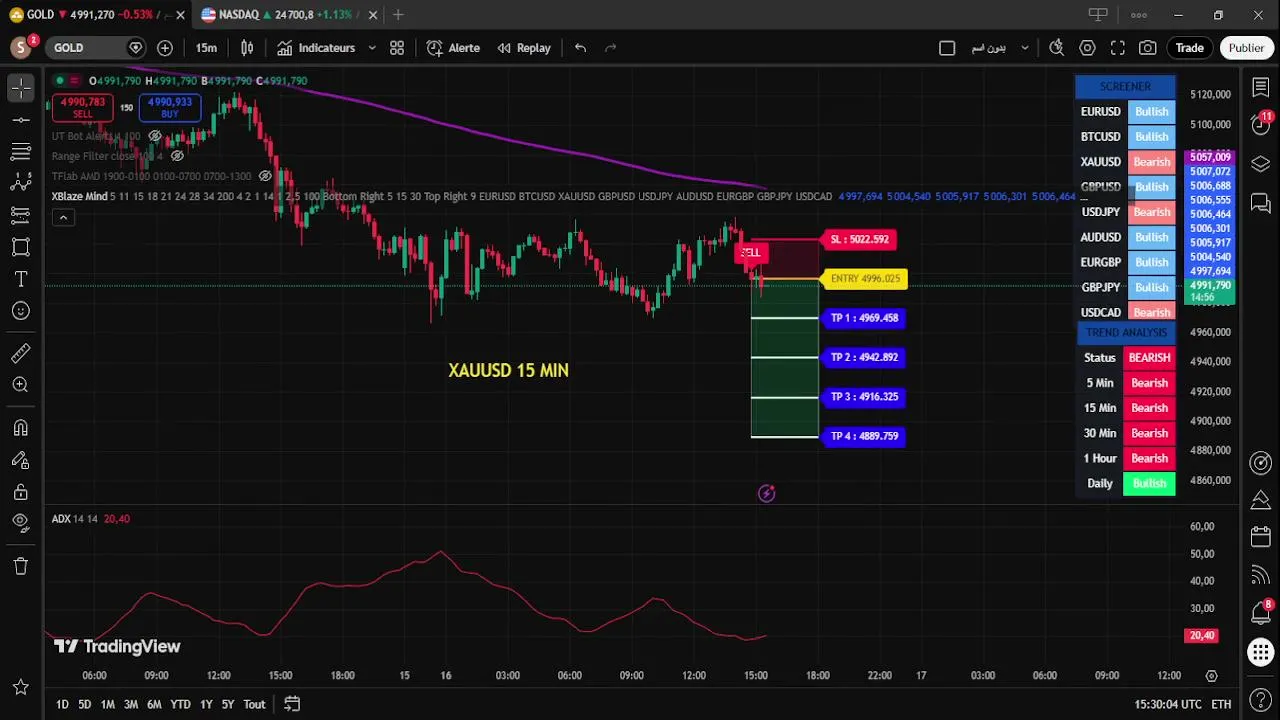The height and width of the screenshot is (720, 1280).
Task: Click the Publier button
Action: coord(1246,48)
